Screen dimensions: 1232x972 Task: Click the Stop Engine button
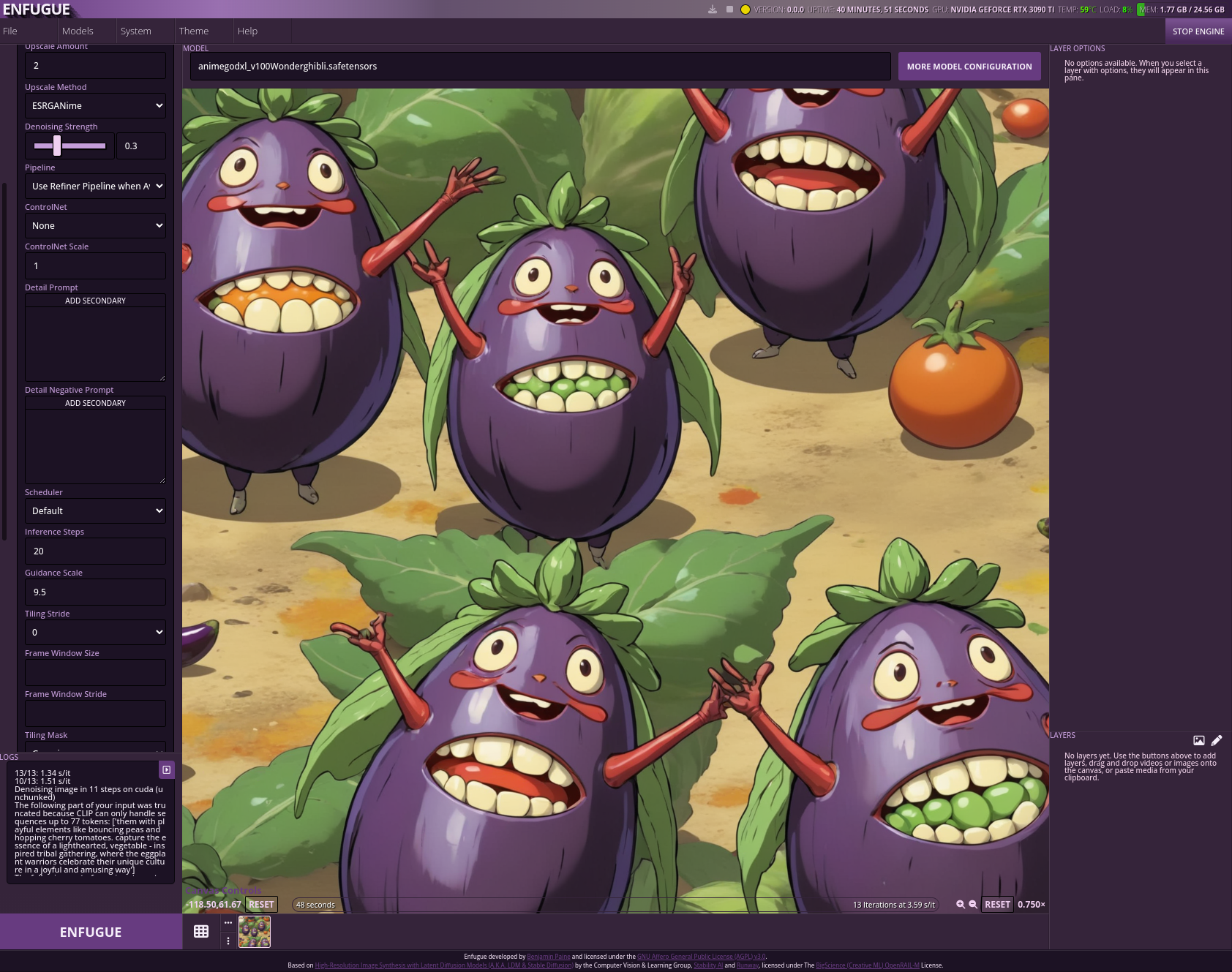pyautogui.click(x=1198, y=31)
